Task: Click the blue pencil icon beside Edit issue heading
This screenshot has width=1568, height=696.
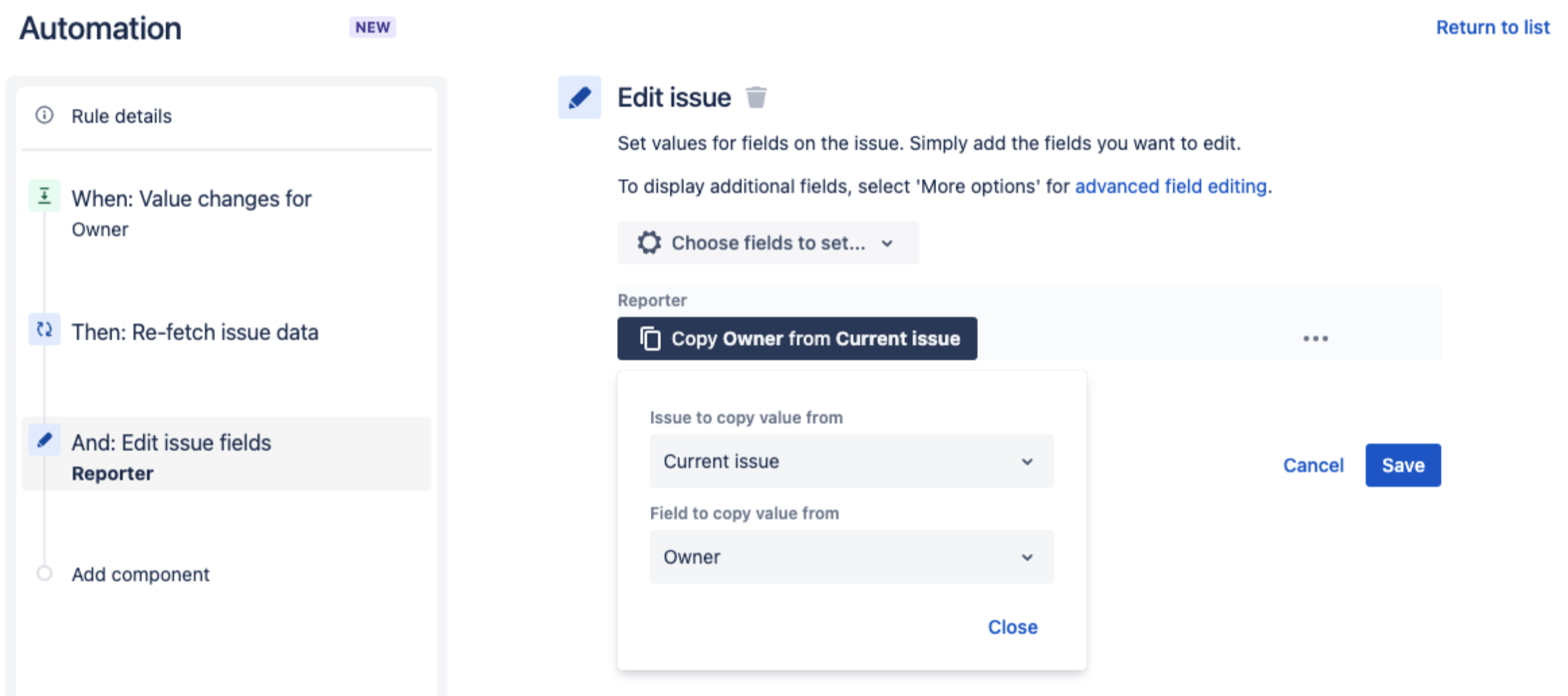Action: pyautogui.click(x=579, y=98)
